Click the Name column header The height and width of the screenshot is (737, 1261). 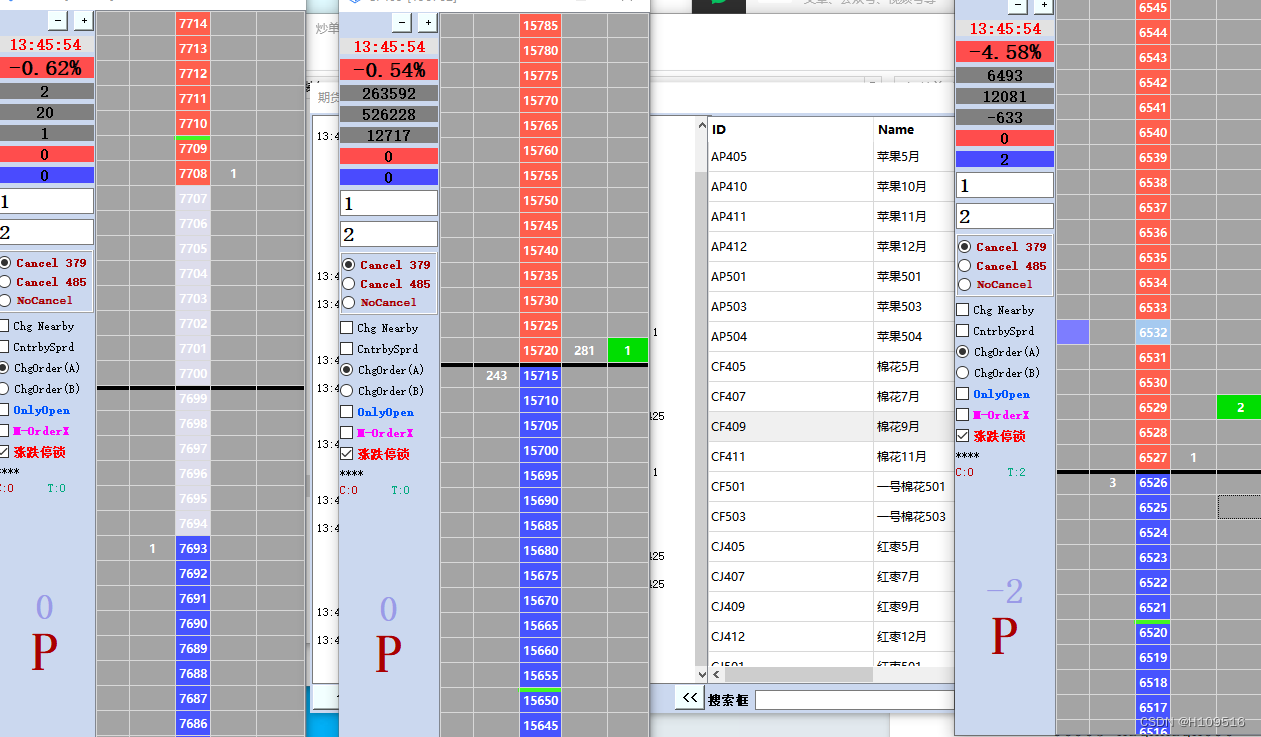click(896, 129)
